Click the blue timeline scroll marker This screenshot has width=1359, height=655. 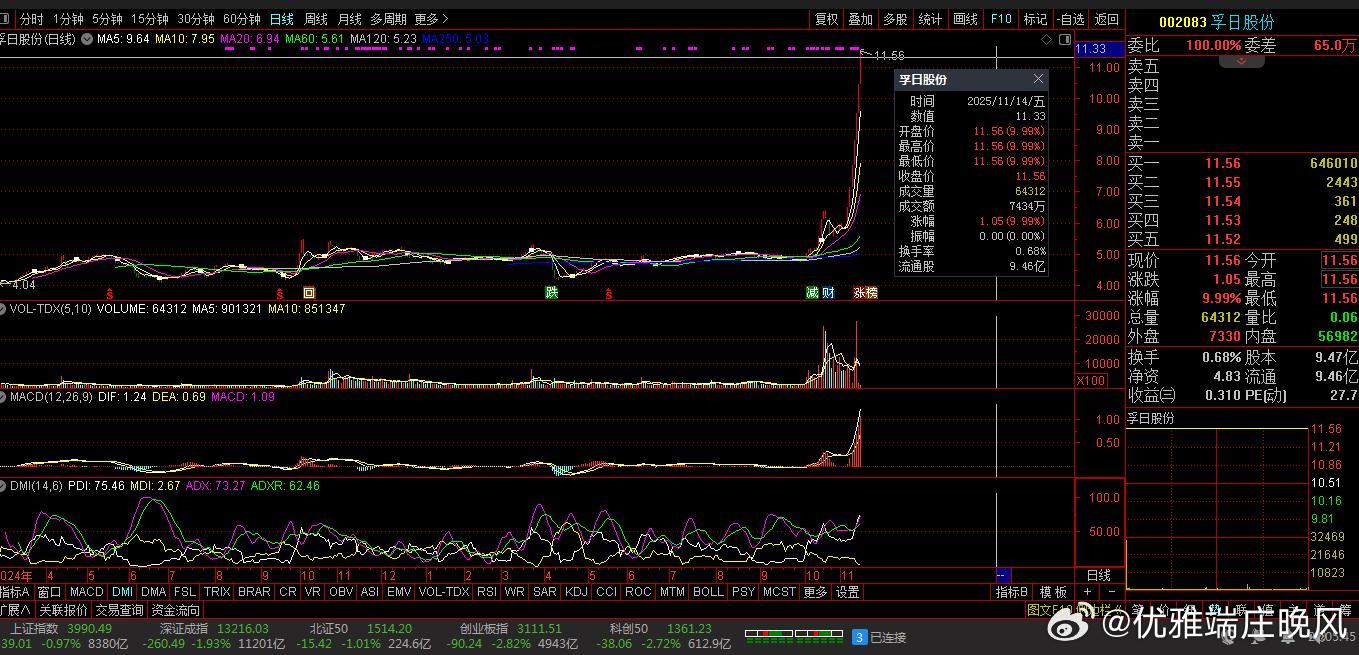(x=1003, y=575)
